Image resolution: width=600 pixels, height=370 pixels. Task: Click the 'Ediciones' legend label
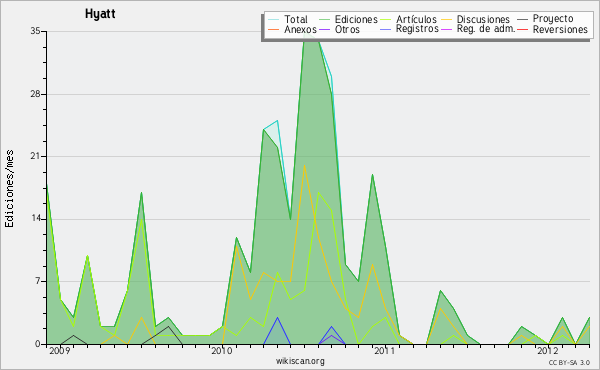356,19
